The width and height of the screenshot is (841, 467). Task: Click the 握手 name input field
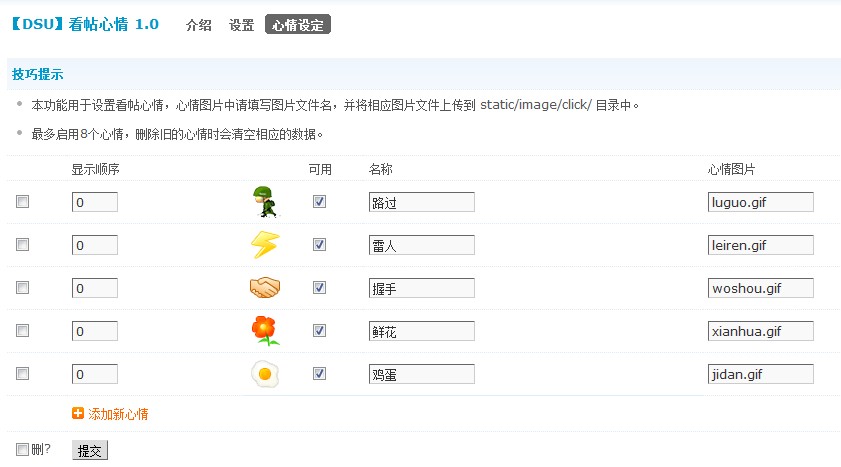tap(422, 288)
